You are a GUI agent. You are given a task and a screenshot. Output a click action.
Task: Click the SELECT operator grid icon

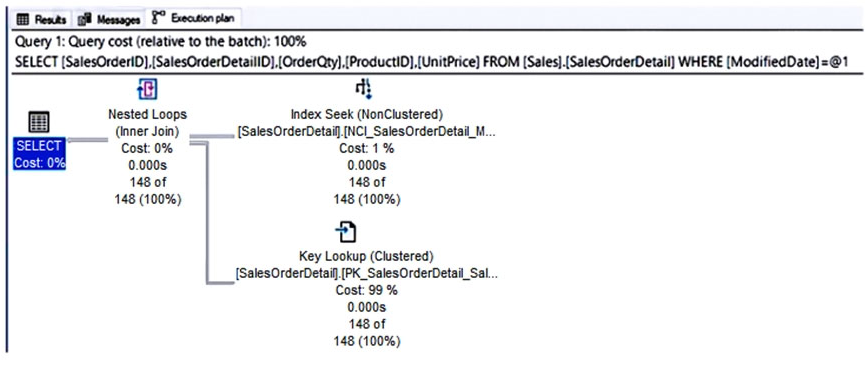[39, 121]
